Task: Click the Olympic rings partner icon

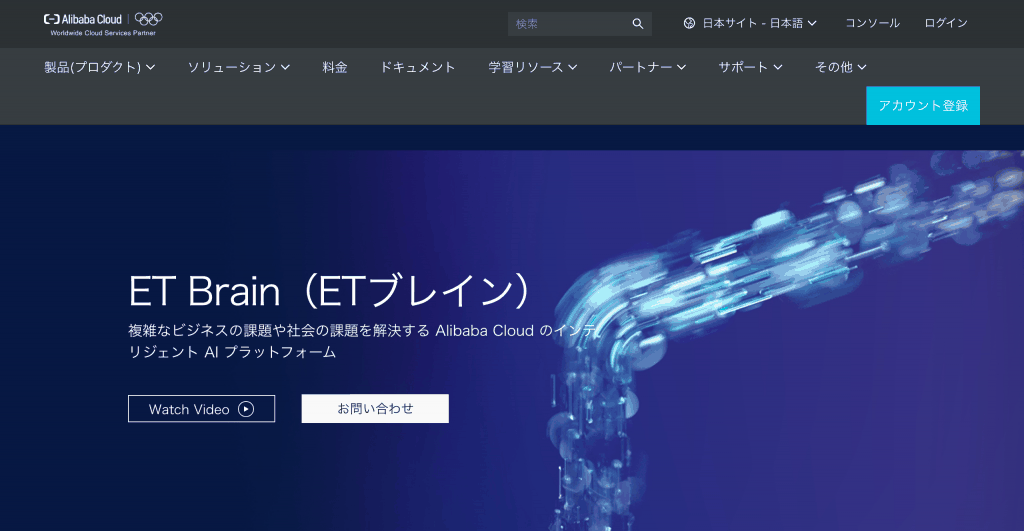Action: pyautogui.click(x=149, y=19)
